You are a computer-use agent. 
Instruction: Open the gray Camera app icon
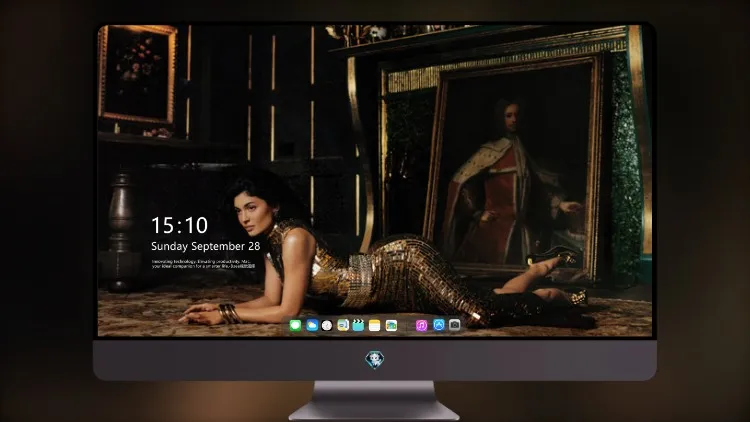click(455, 325)
